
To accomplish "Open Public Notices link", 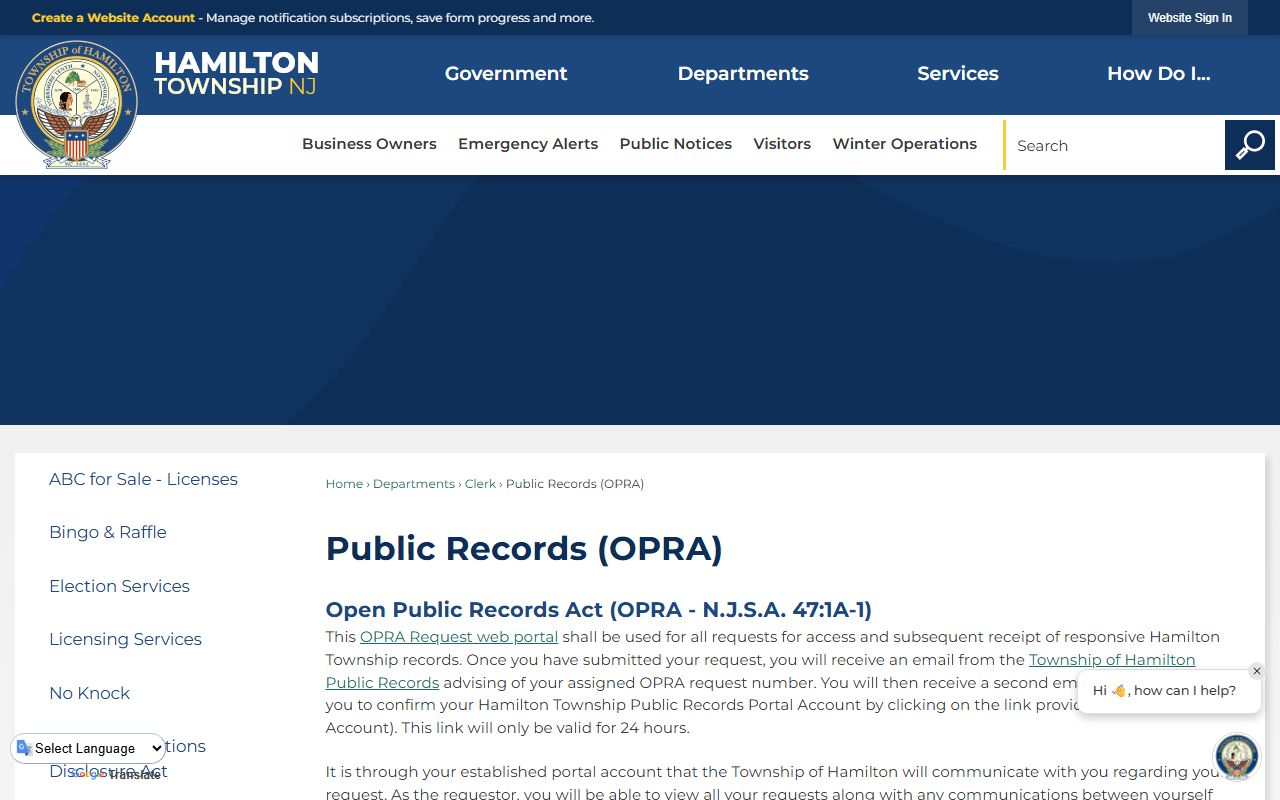I will 676,144.
